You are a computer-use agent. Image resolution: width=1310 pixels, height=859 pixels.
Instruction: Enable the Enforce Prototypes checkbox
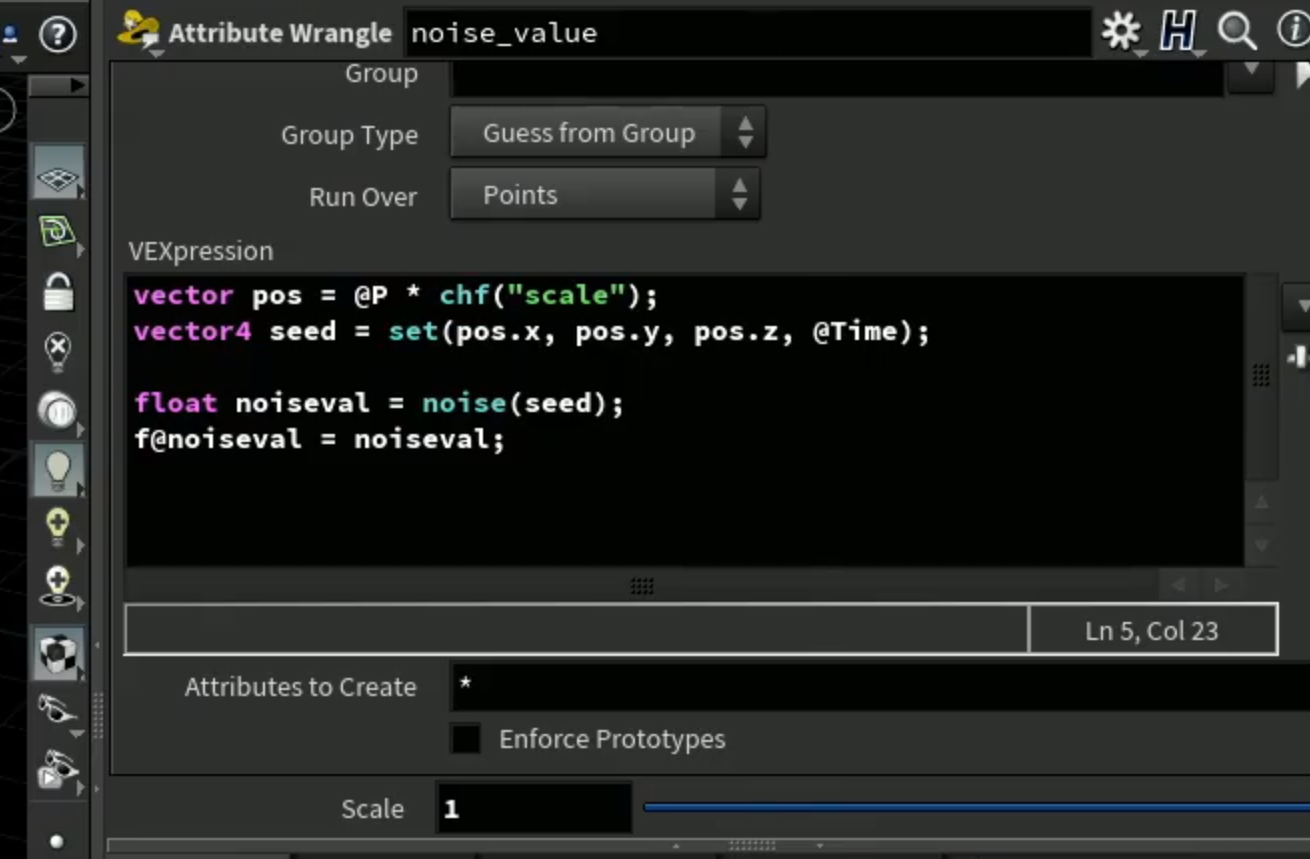click(466, 739)
